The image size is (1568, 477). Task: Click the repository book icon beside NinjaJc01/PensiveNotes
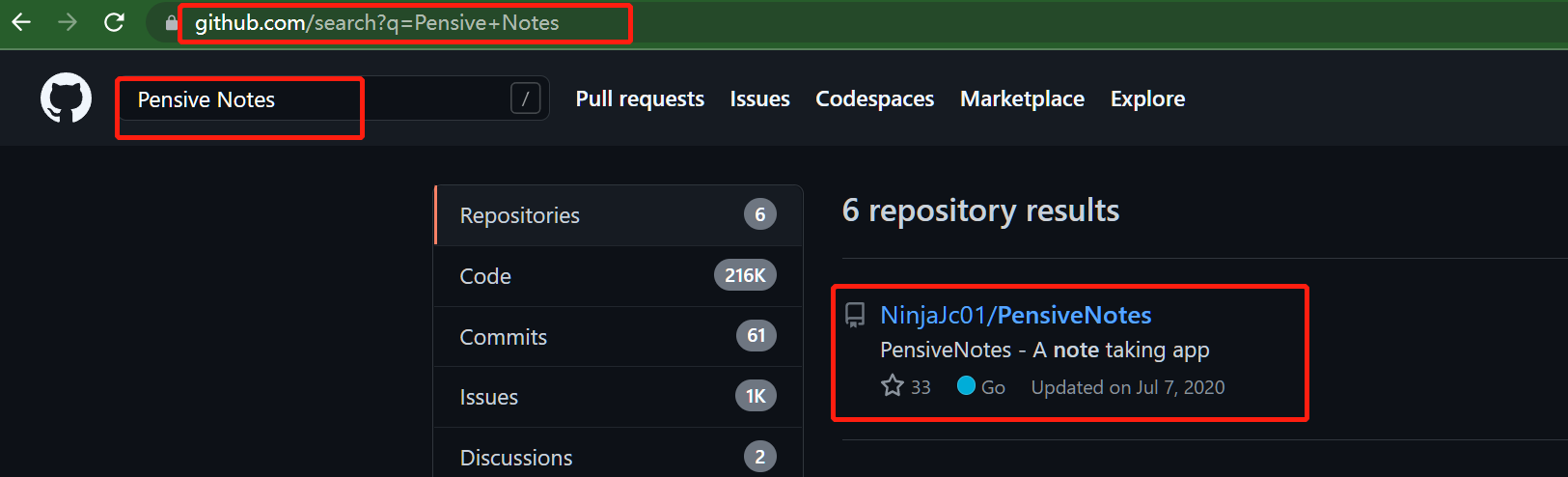(x=855, y=315)
